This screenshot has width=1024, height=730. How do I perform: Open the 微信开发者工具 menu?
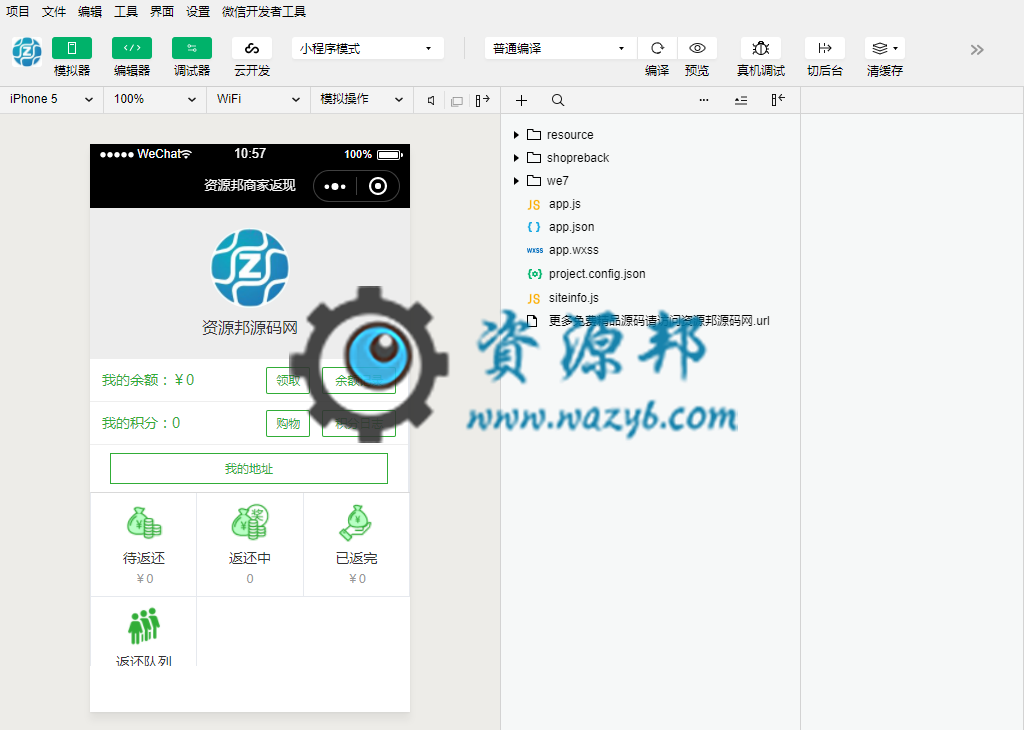pyautogui.click(x=264, y=12)
